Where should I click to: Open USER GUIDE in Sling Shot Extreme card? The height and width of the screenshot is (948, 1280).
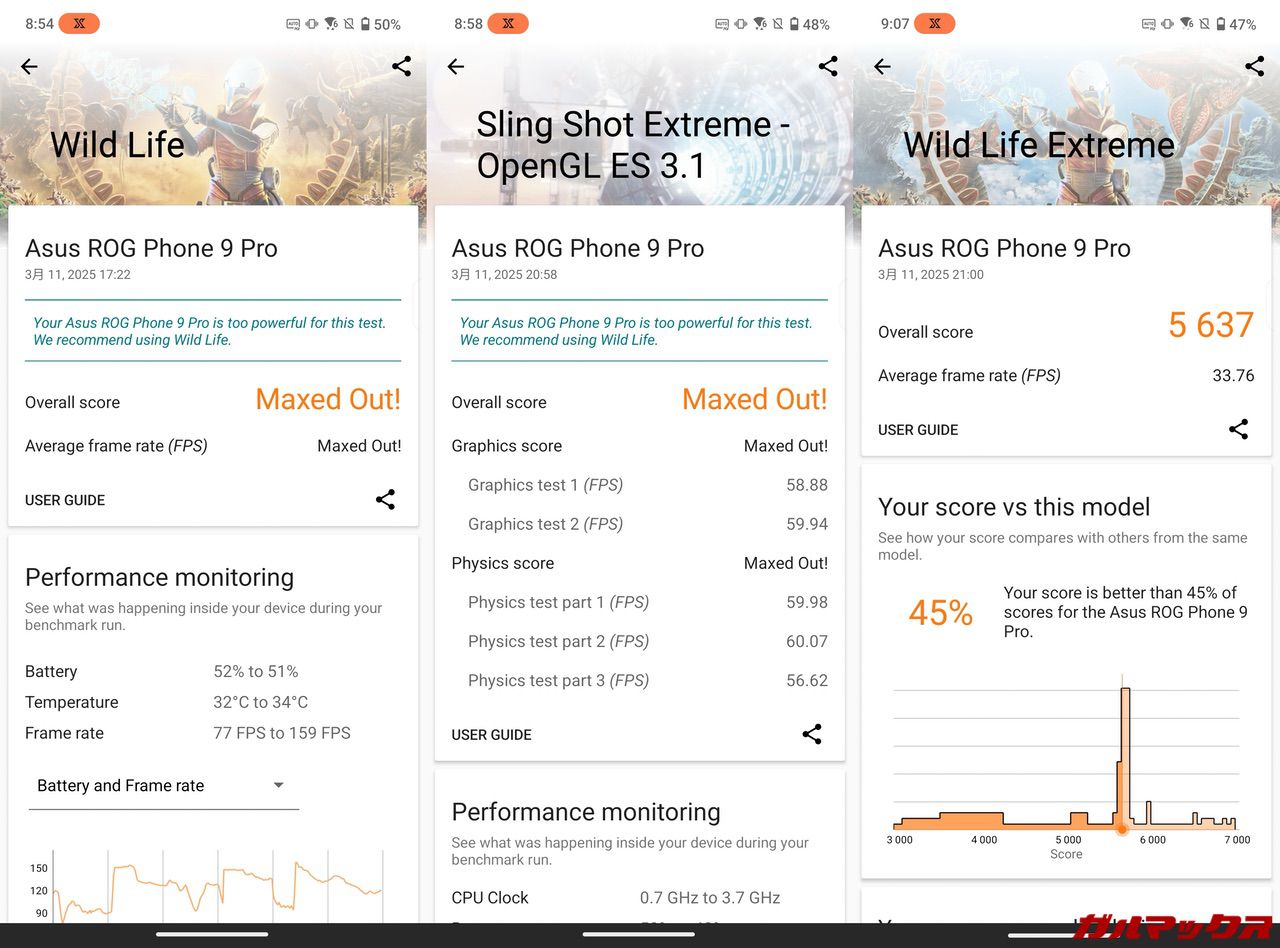coord(491,735)
